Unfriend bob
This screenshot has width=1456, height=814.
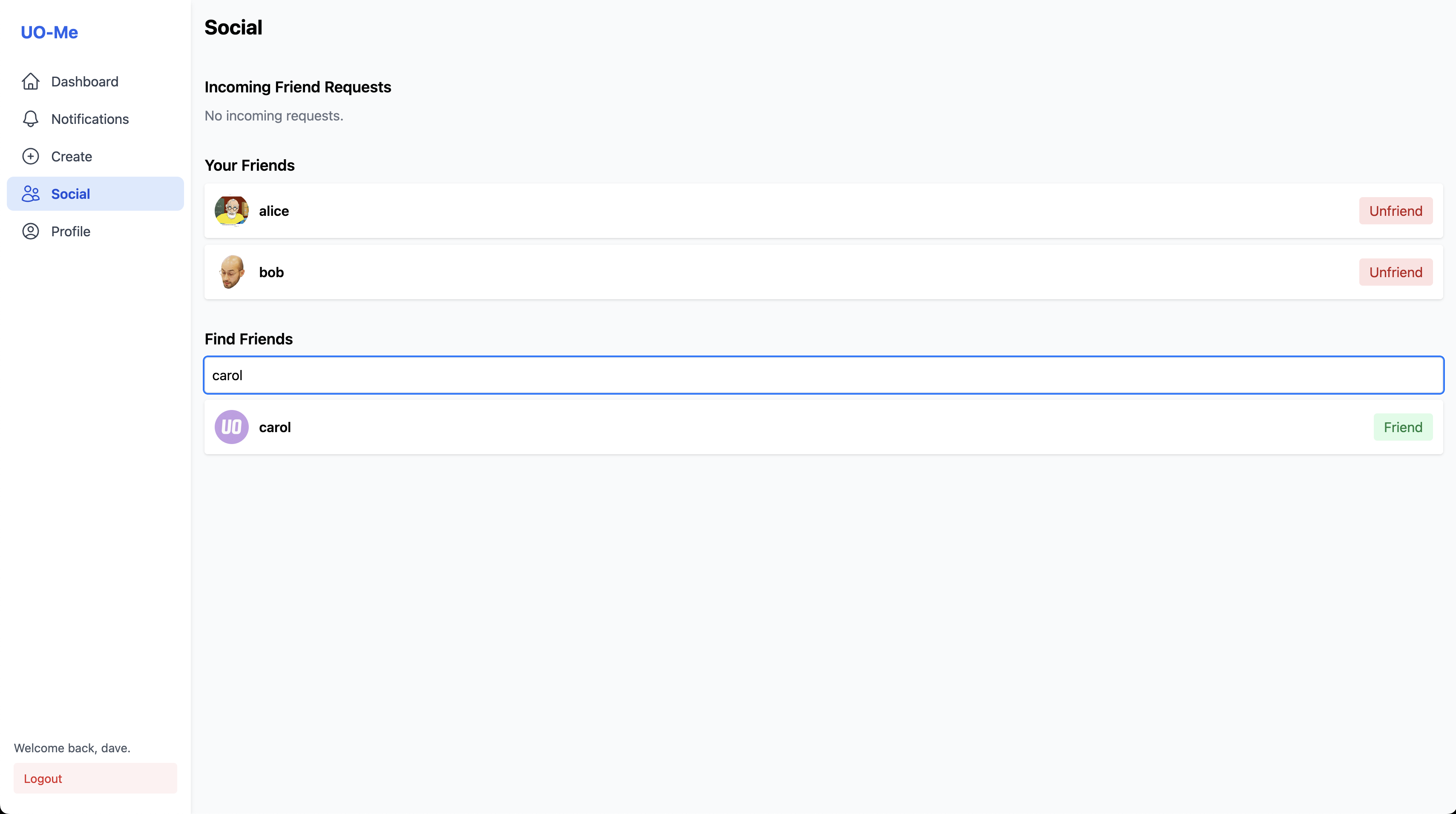click(x=1395, y=272)
